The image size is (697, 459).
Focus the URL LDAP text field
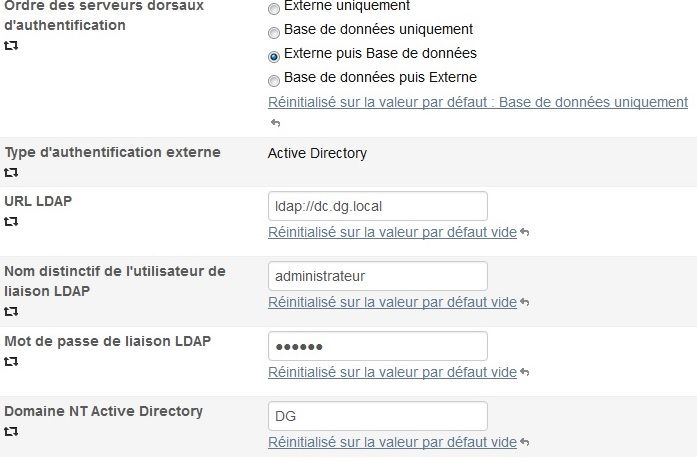tap(377, 206)
